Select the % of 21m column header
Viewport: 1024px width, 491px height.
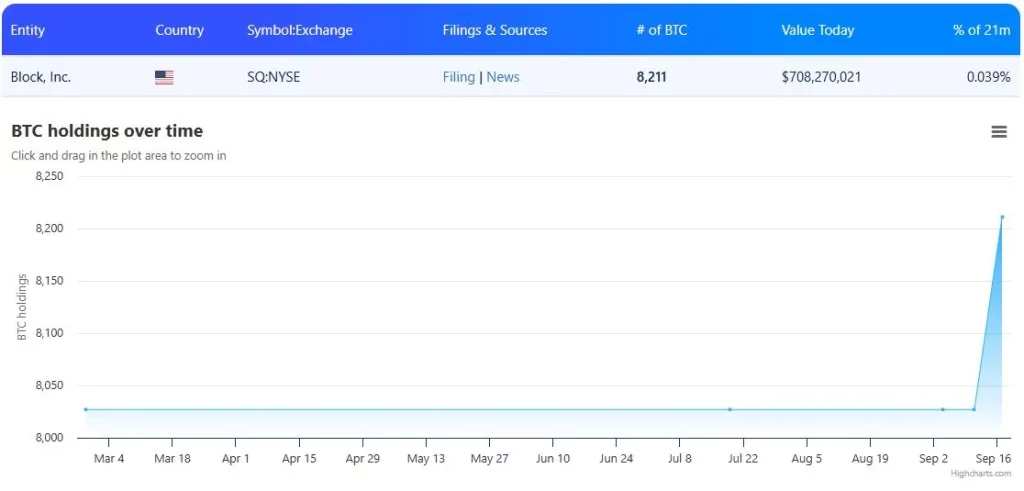982,30
